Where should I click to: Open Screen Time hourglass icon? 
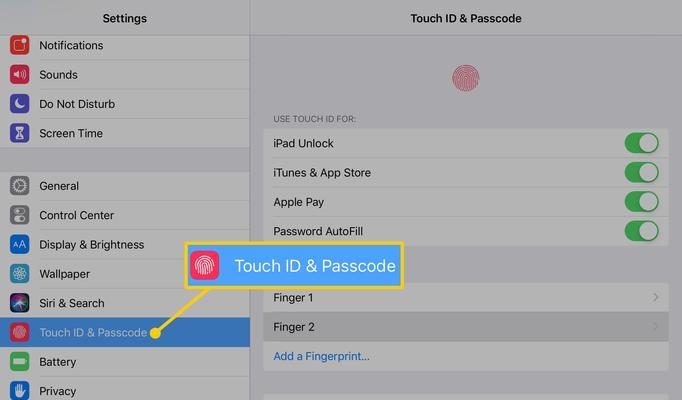[20, 133]
